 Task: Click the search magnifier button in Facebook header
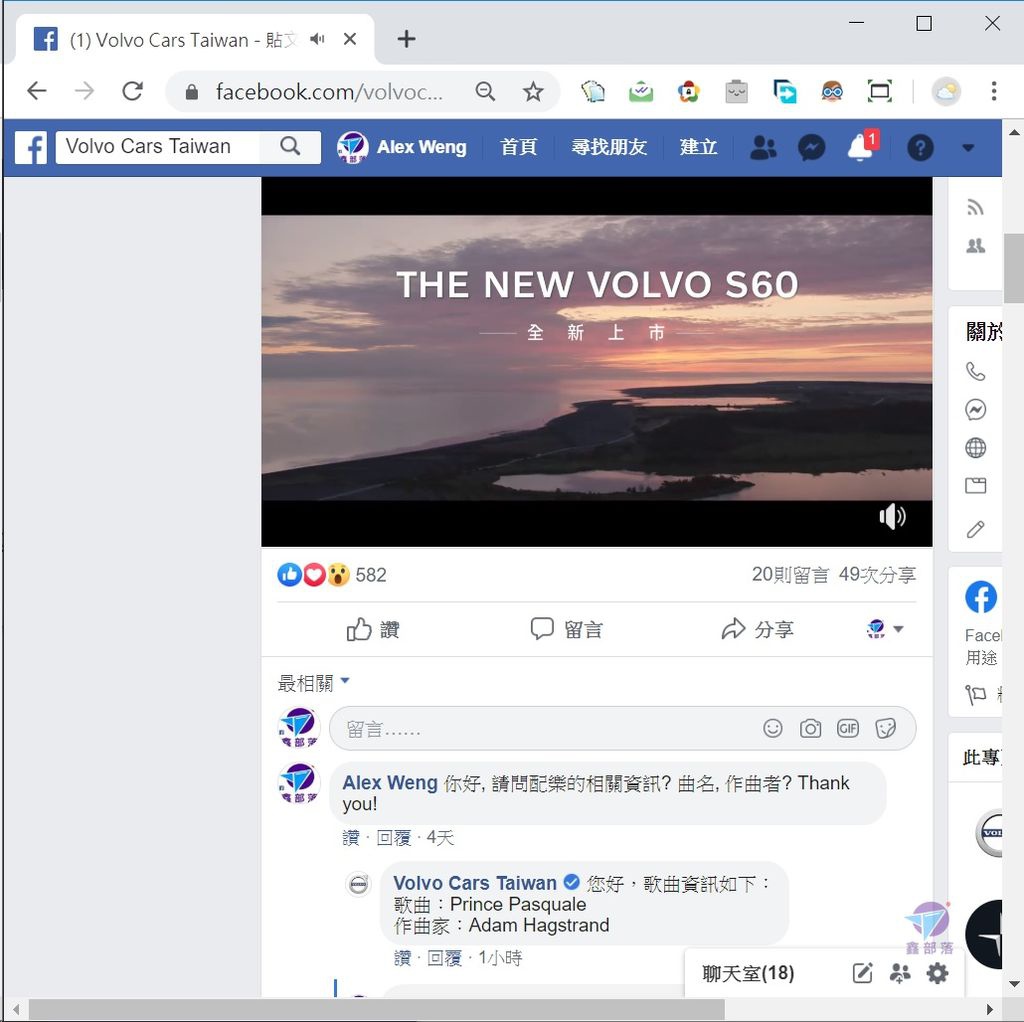290,146
